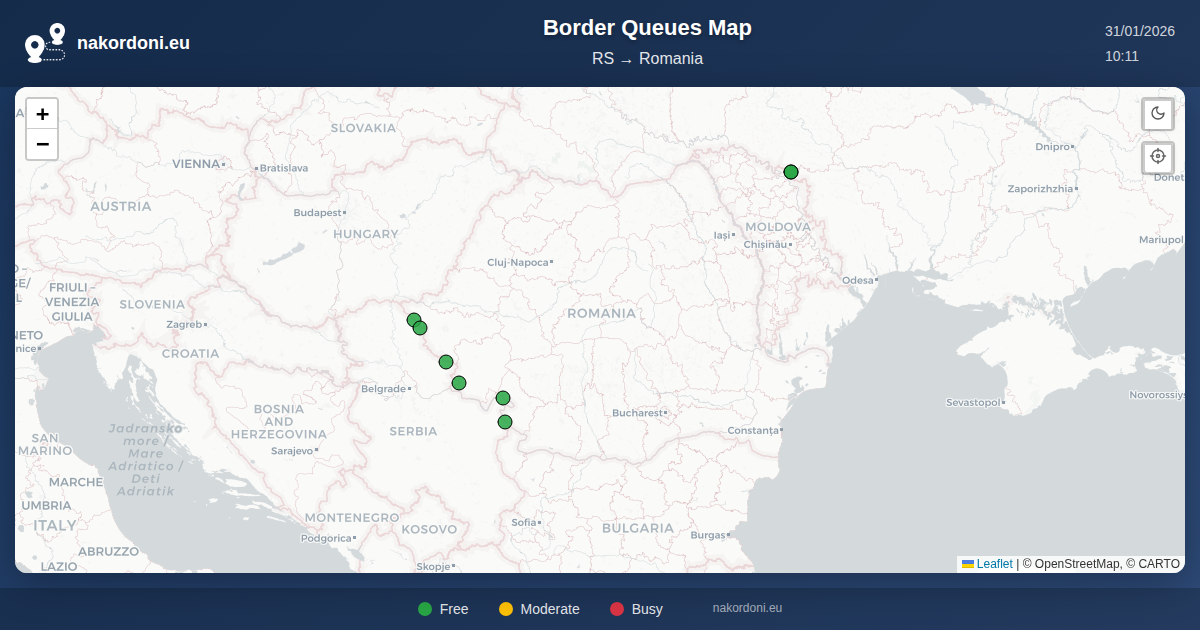Select the northwesternmost green marker near Hungary's border
This screenshot has width=1200, height=630.
point(413,320)
